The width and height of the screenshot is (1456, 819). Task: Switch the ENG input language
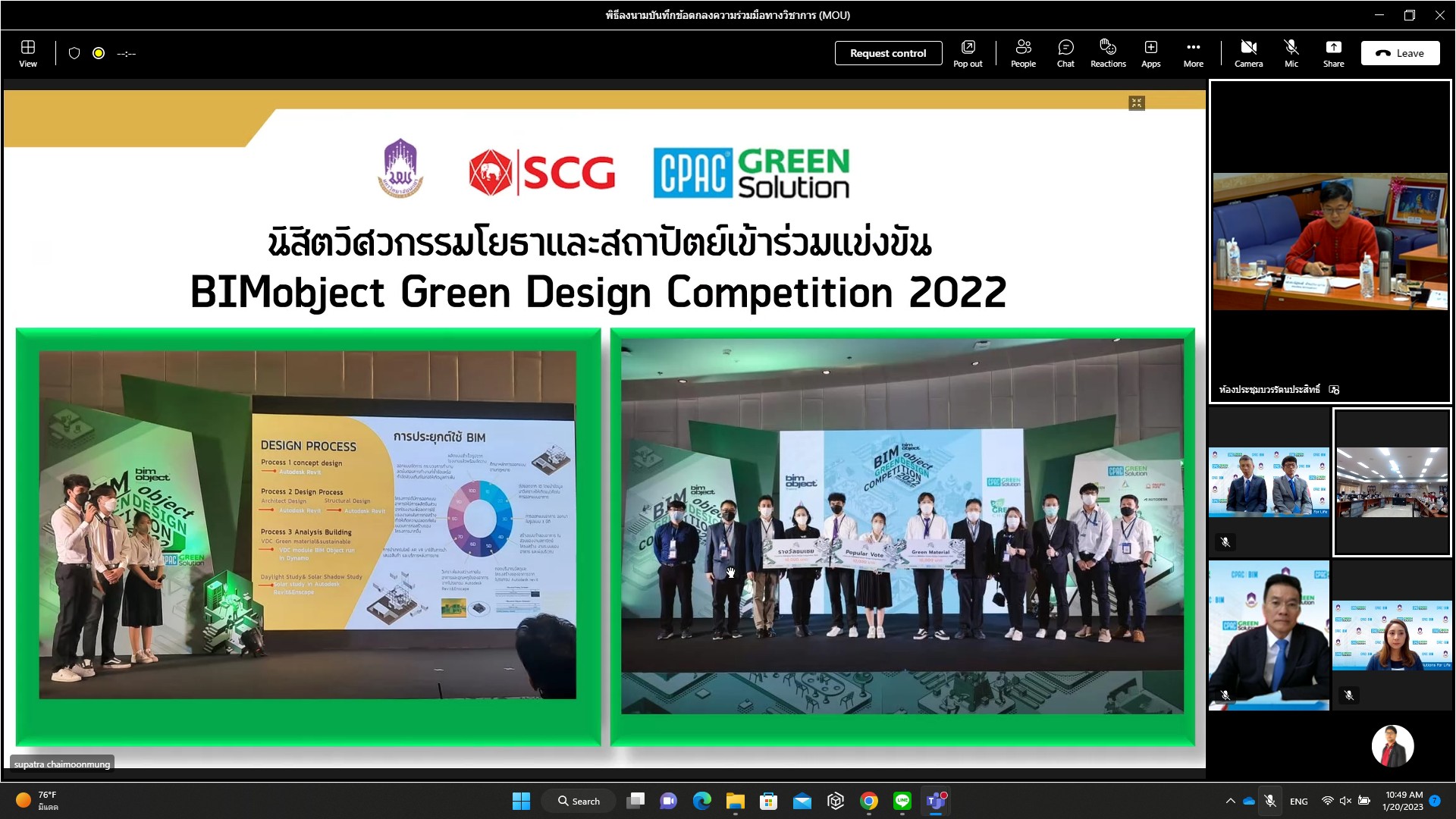(1298, 801)
